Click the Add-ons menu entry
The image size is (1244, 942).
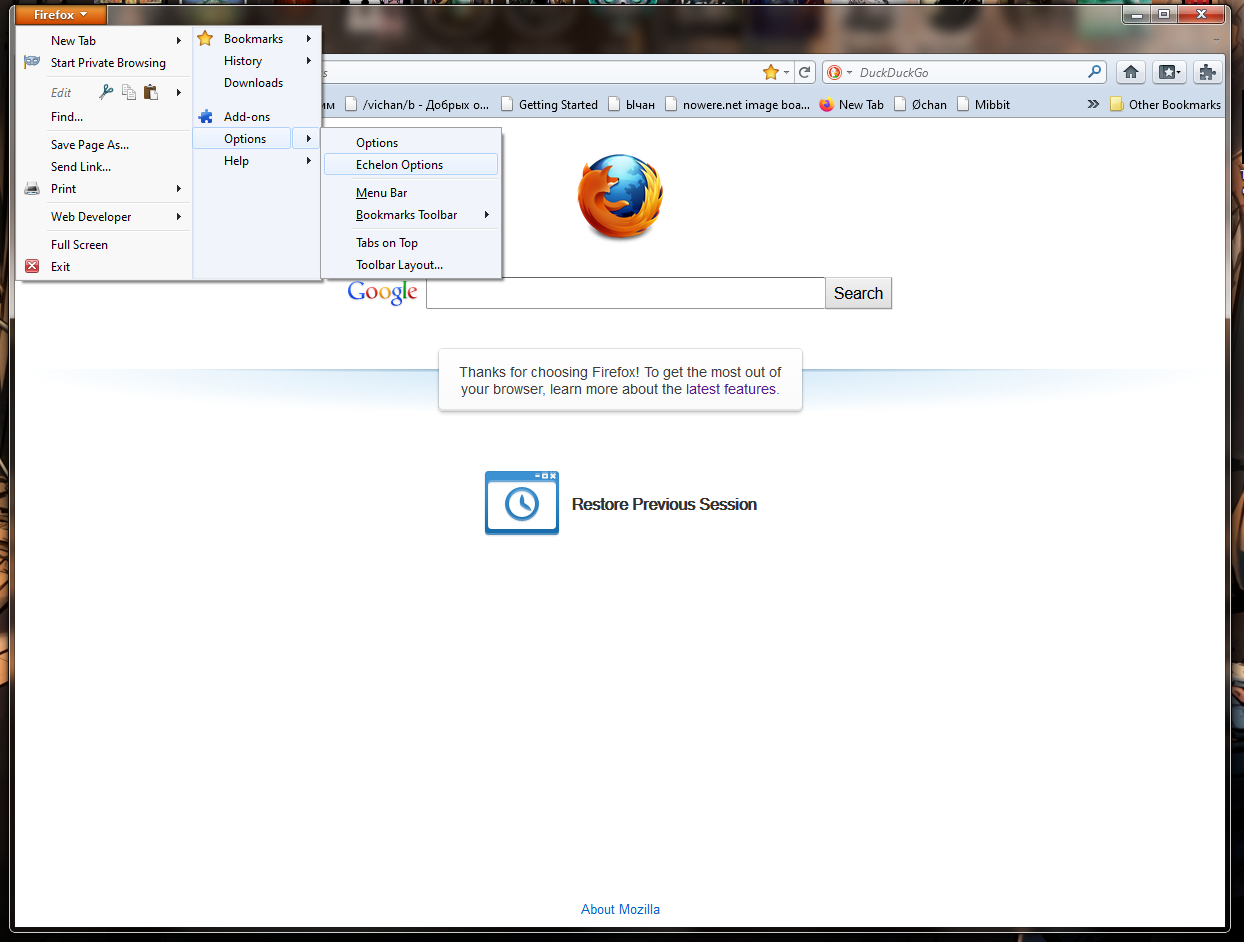[256, 117]
